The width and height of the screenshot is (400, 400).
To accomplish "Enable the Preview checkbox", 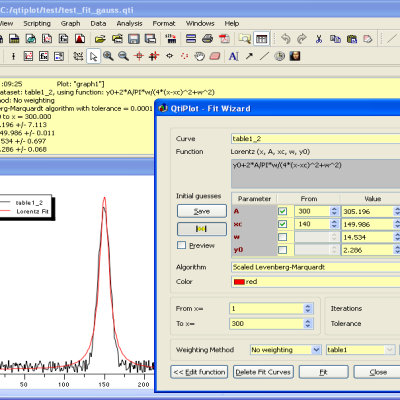I will click(181, 245).
